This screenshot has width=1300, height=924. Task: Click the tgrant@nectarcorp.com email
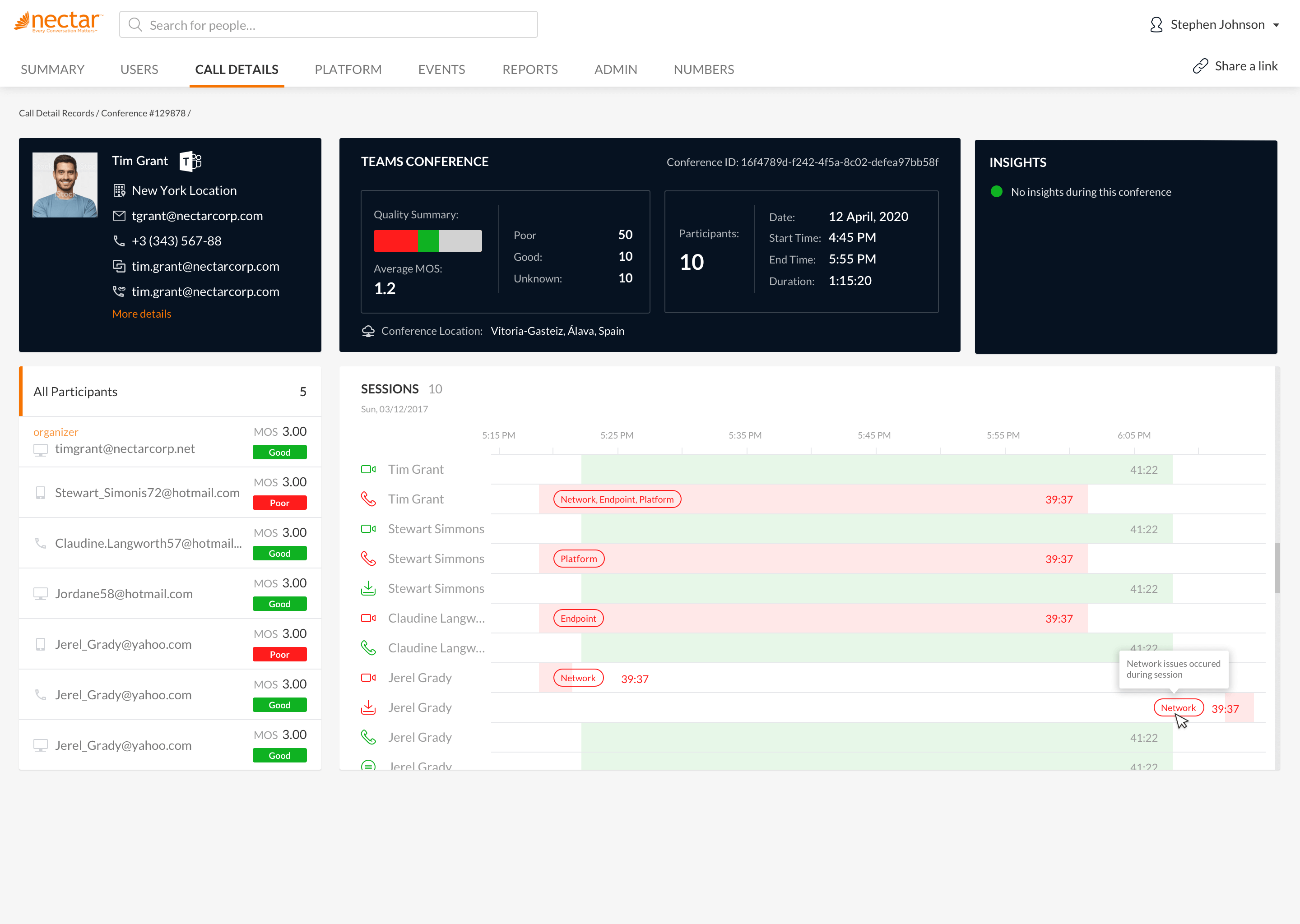[x=198, y=216]
